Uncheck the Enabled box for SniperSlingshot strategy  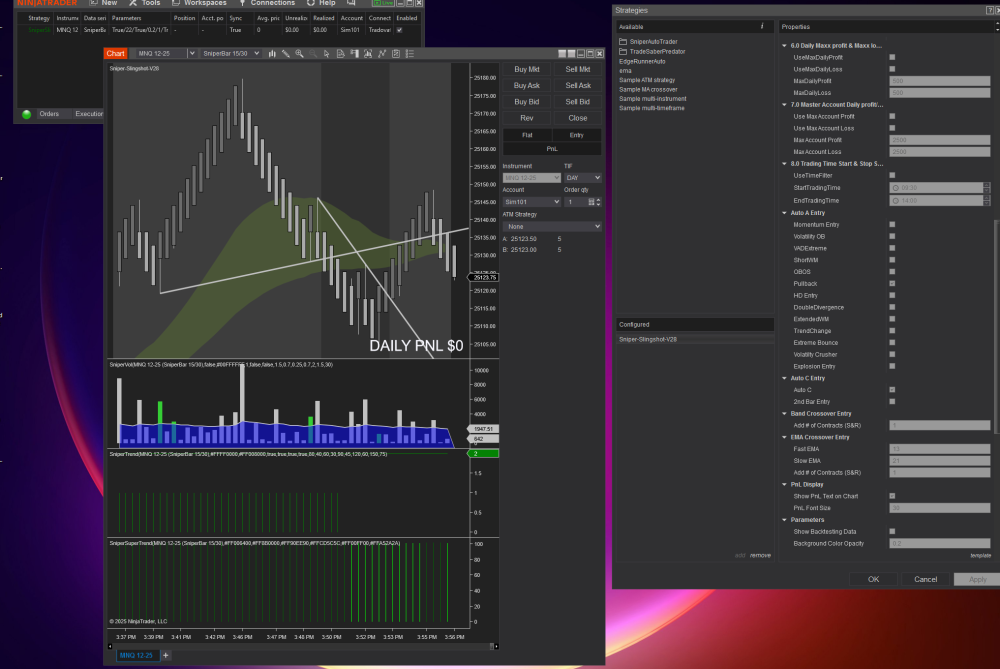click(x=400, y=30)
